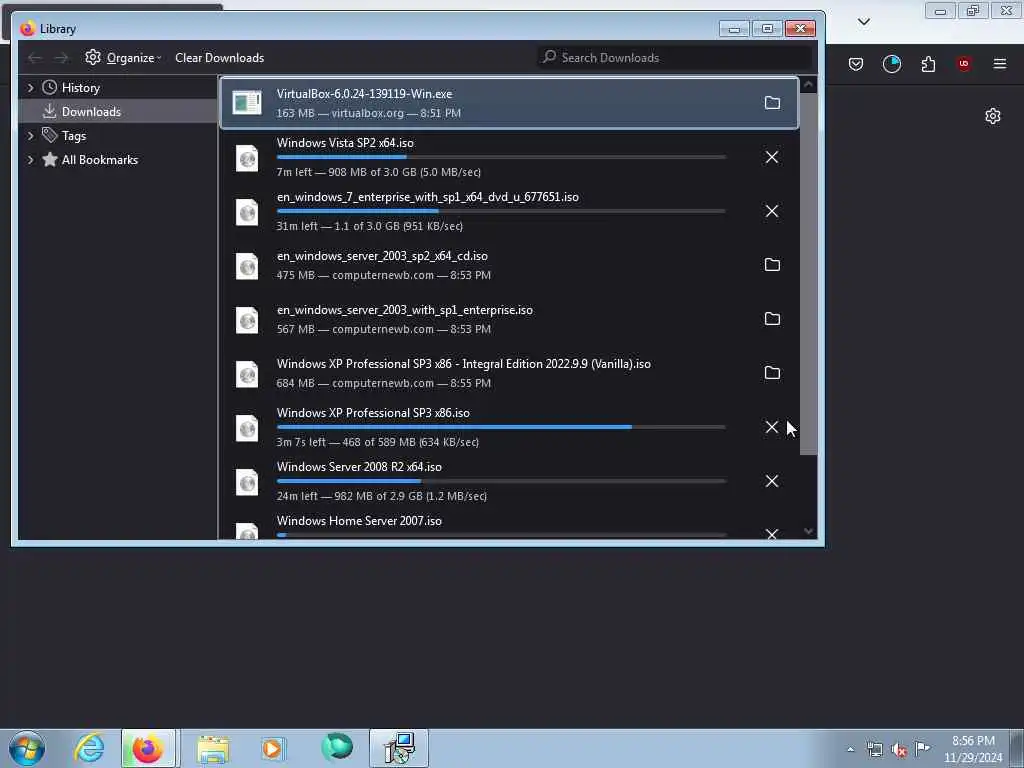Select Windows Home Server 2007.iso filename

pyautogui.click(x=359, y=521)
